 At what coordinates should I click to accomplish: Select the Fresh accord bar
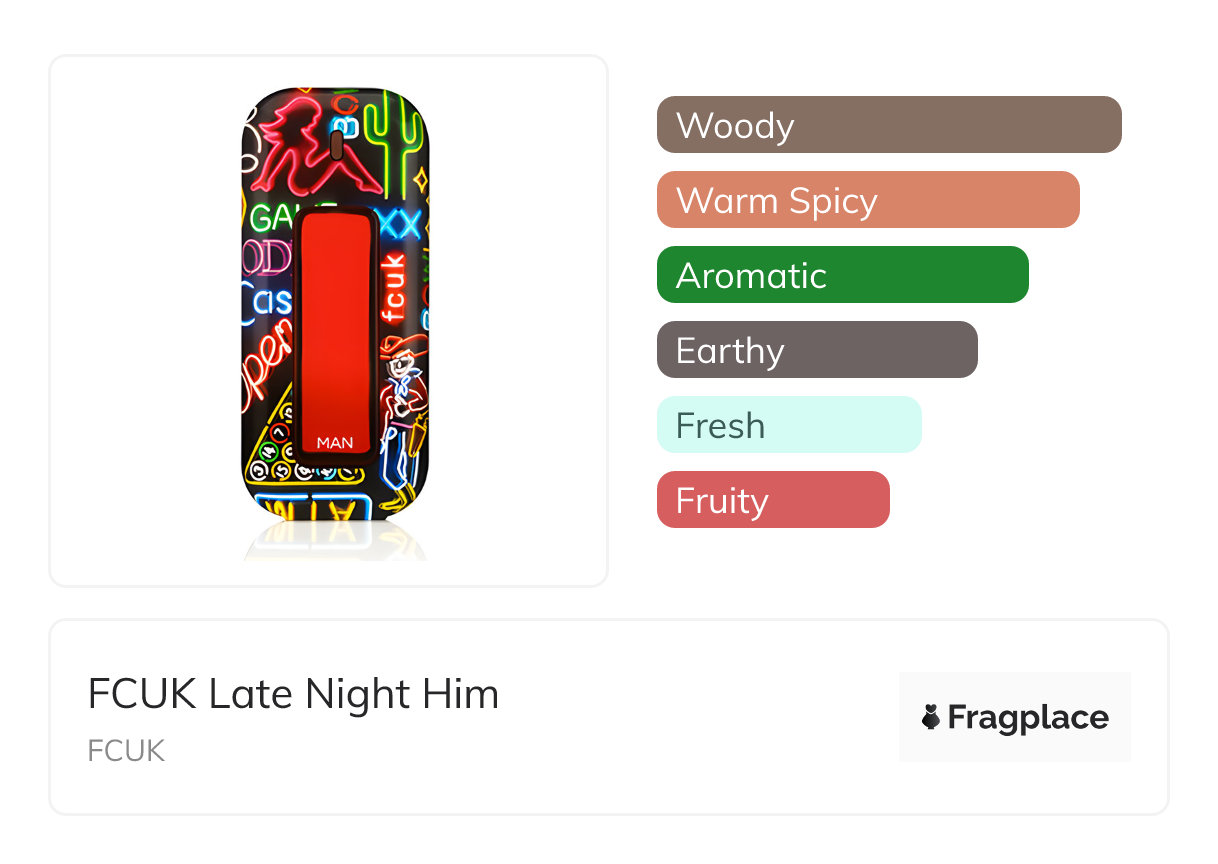(x=788, y=425)
